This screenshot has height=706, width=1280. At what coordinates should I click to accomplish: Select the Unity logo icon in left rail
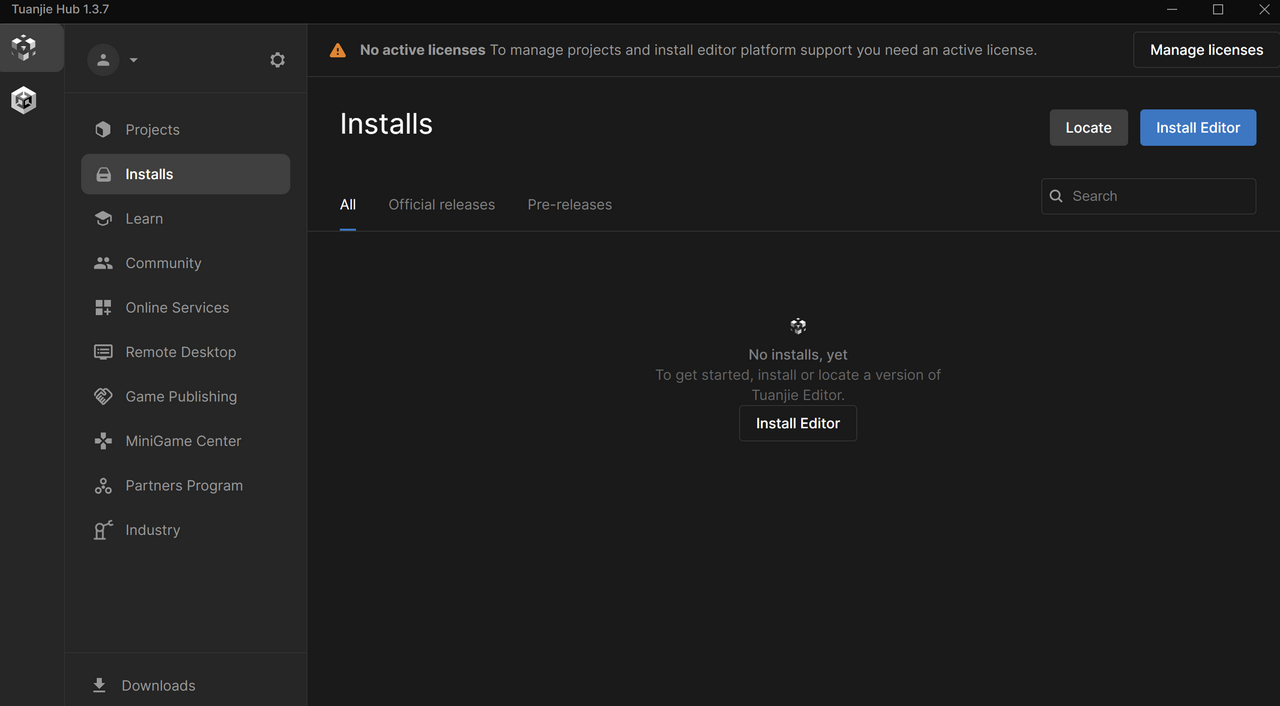coord(24,100)
